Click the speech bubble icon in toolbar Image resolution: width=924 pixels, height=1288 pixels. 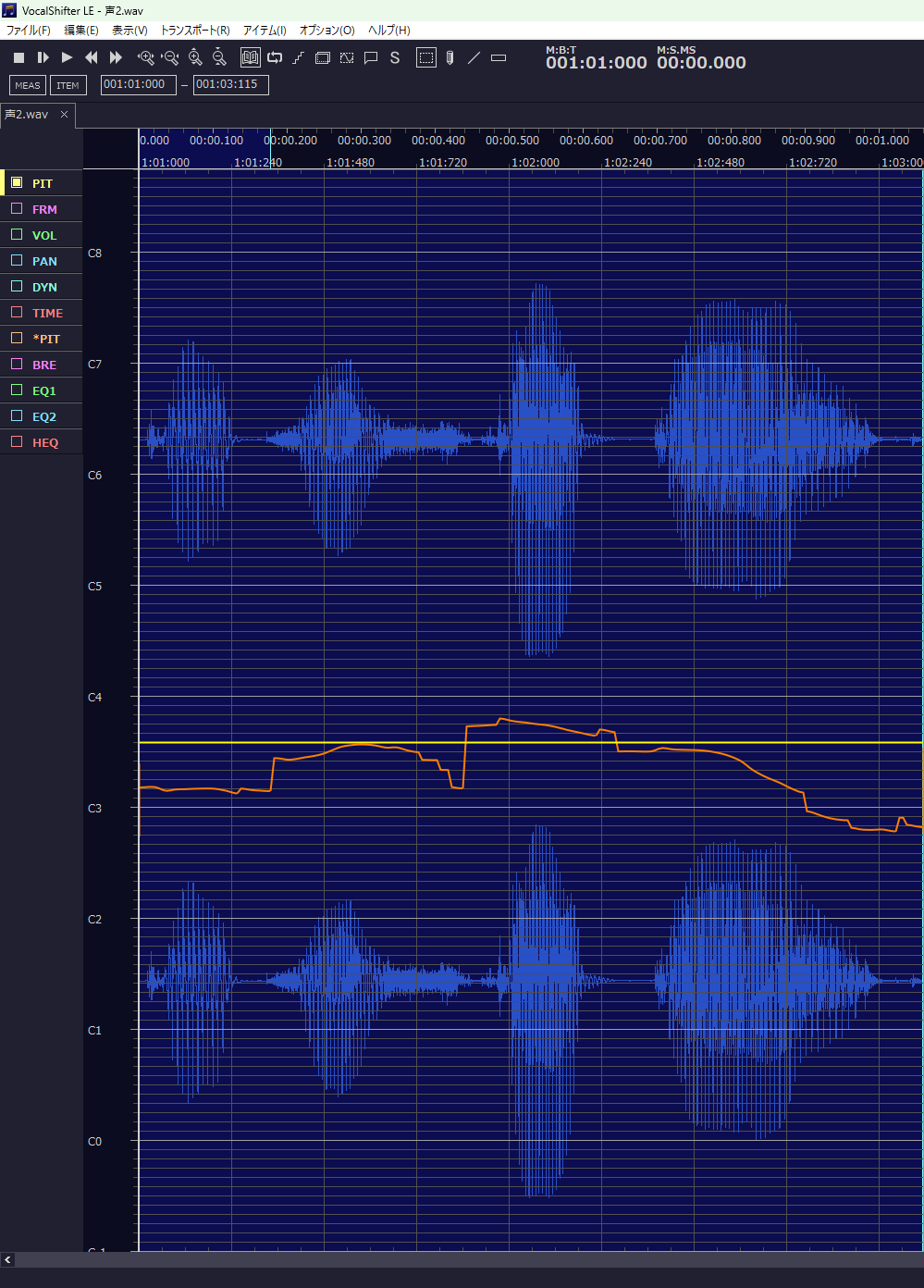click(371, 57)
